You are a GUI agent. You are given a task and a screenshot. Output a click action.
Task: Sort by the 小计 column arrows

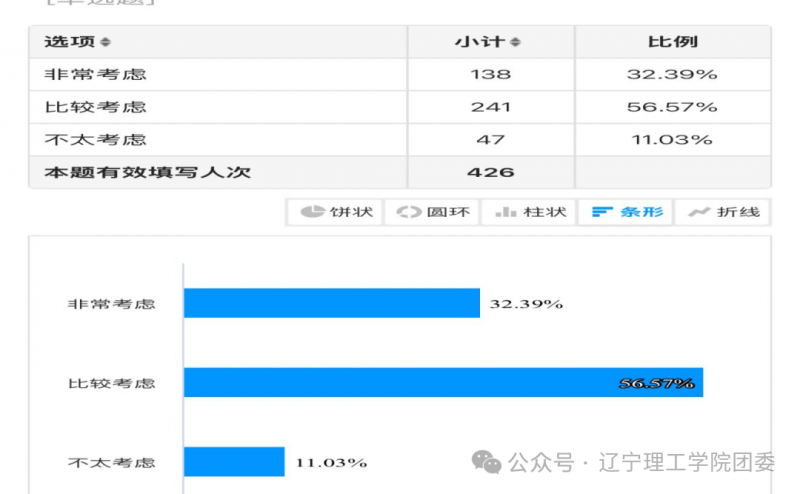(515, 42)
